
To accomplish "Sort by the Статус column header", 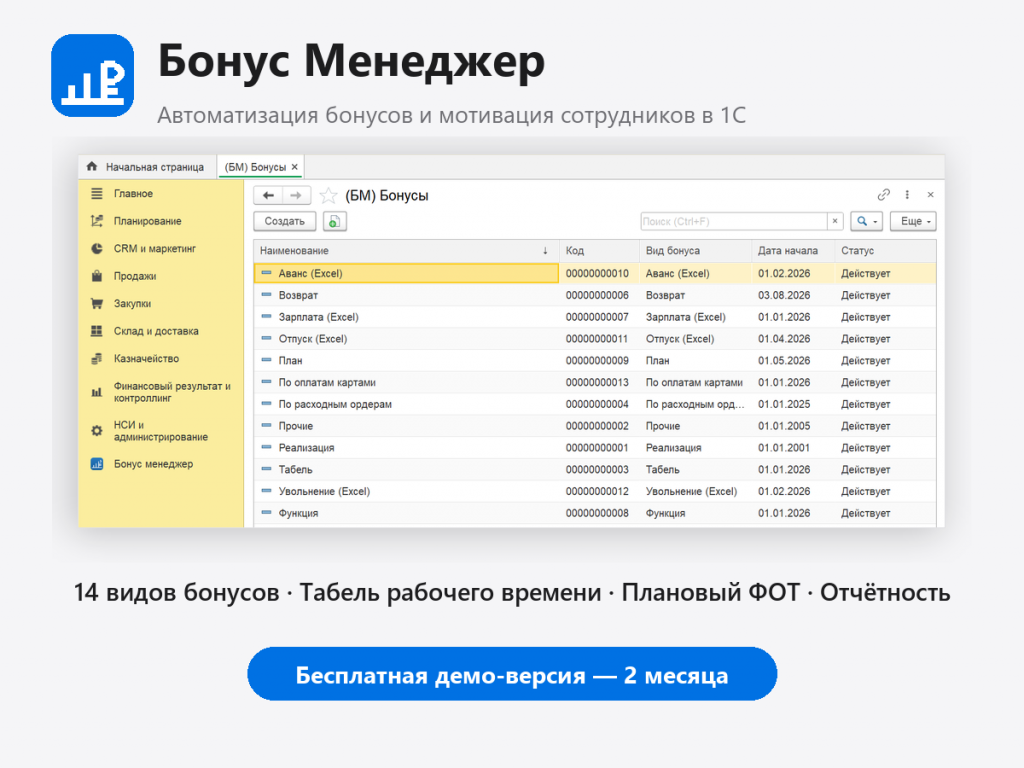I will click(x=885, y=251).
